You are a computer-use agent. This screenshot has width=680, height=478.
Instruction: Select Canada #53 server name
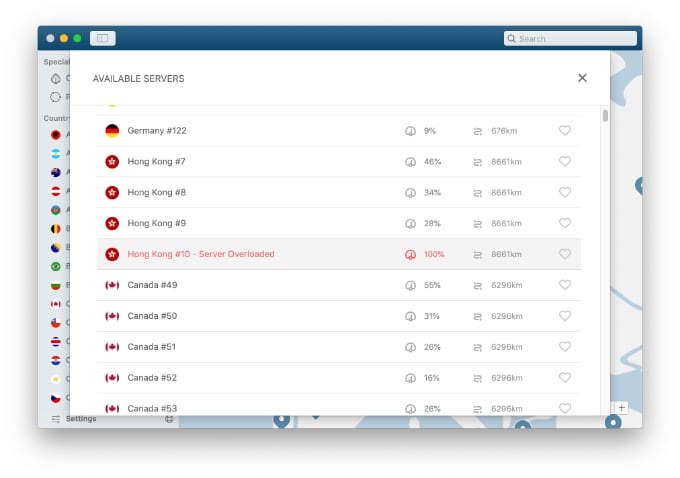tap(152, 408)
